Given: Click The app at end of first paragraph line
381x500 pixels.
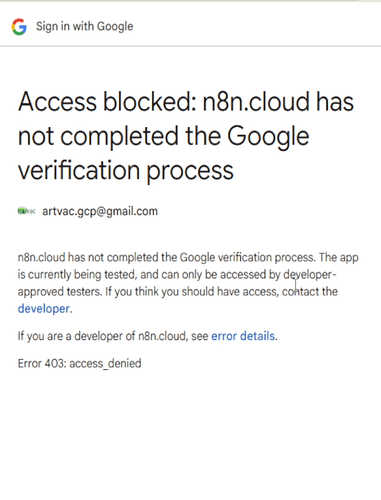Looking at the screenshot, I should pos(338,258).
